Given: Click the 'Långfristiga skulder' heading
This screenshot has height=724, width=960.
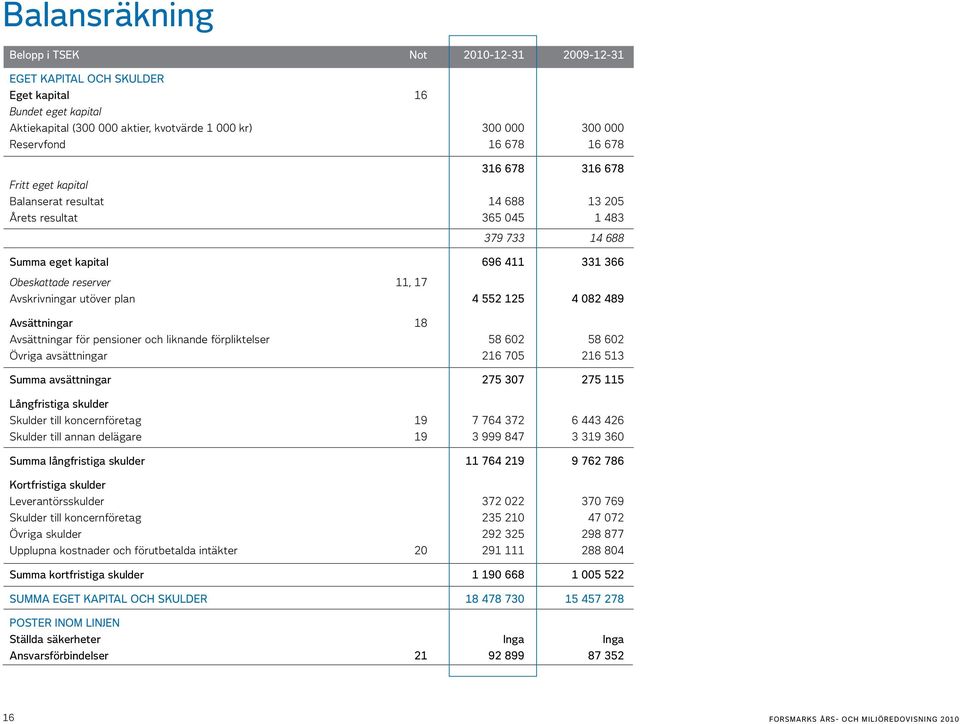Looking at the screenshot, I should pos(59,404).
